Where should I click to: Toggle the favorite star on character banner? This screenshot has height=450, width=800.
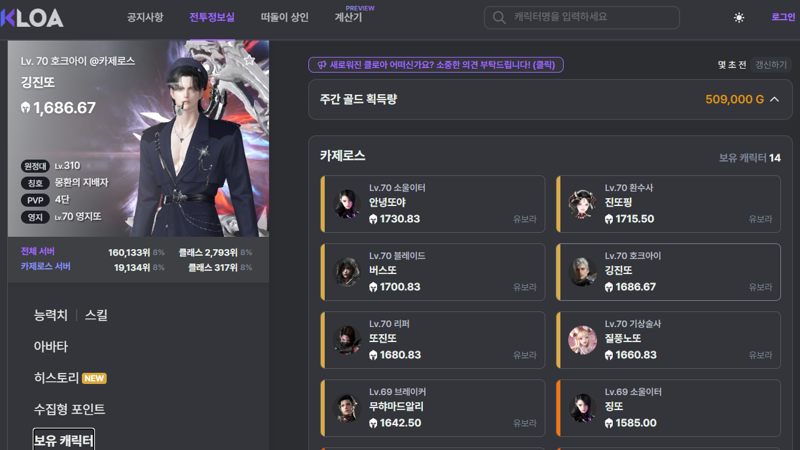click(x=249, y=60)
